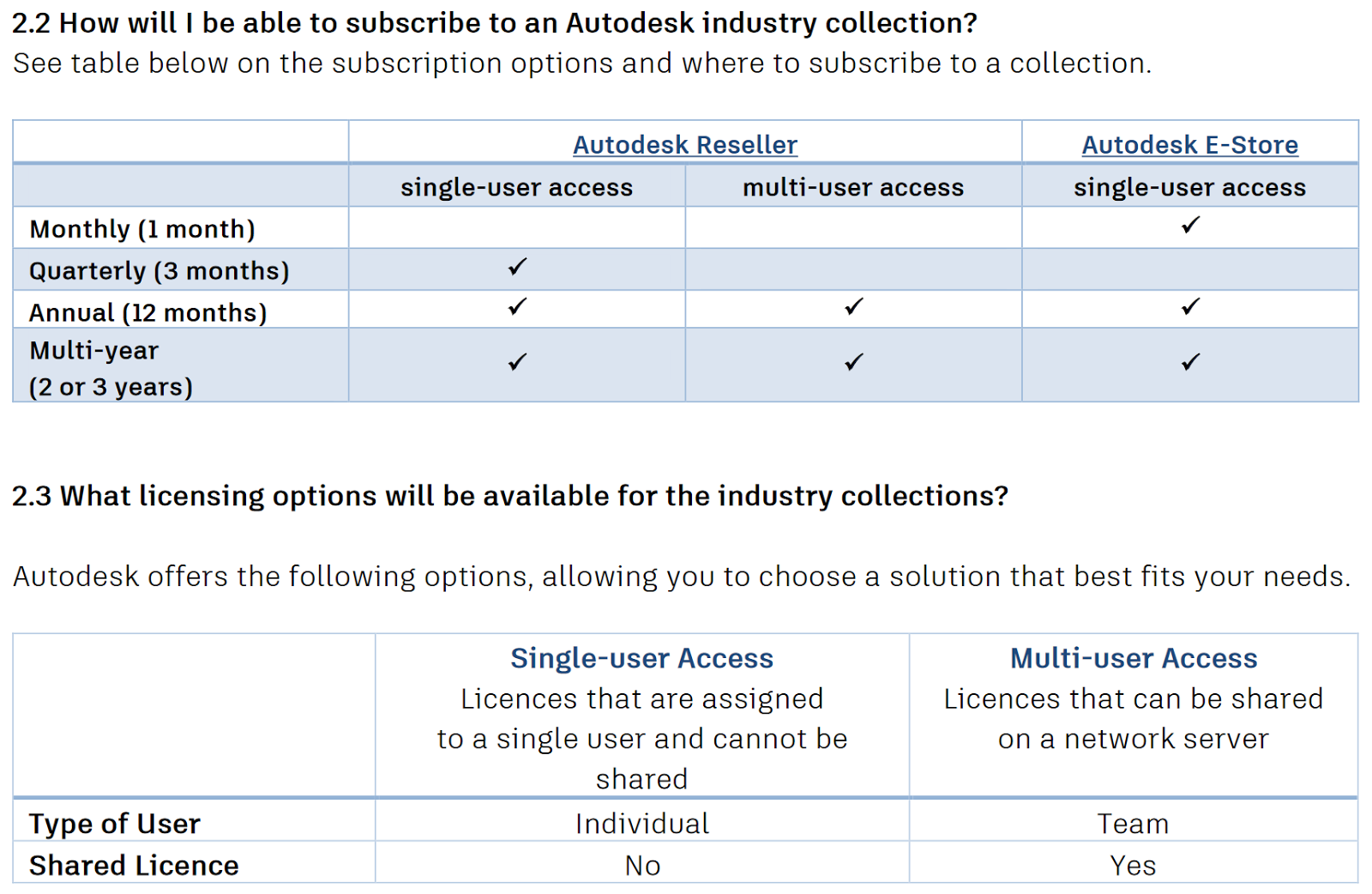
Task: Select the Annual (12 months) row label
Action: [148, 312]
